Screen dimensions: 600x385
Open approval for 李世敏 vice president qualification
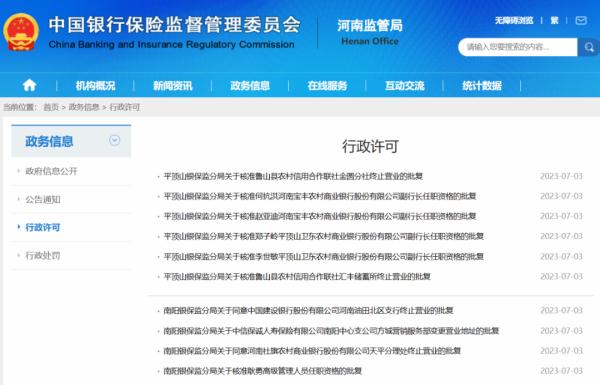pos(324,256)
